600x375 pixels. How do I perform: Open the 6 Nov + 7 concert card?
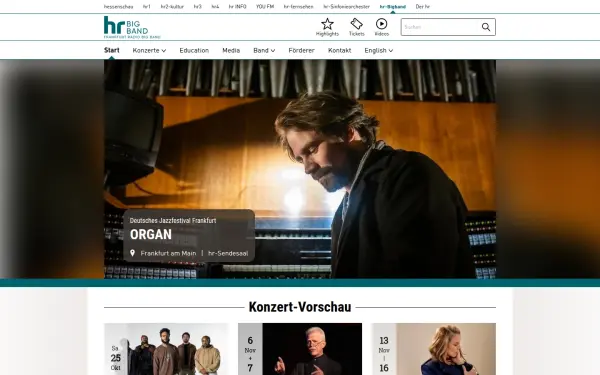300,349
